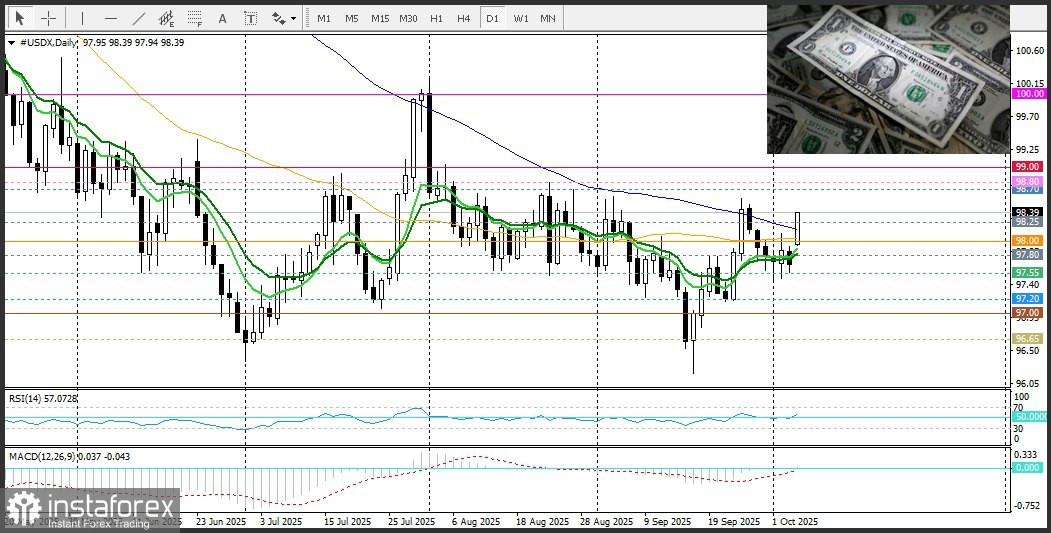This screenshot has height=533, width=1051.
Task: Click the red 99.00 price level label
Action: (1030, 166)
